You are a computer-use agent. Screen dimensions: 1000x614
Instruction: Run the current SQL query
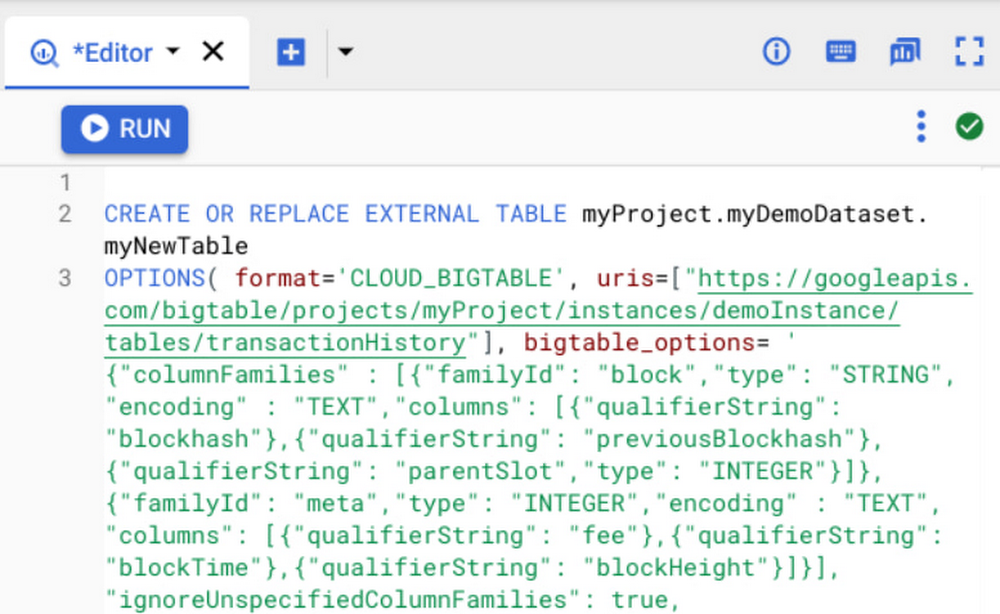124,128
